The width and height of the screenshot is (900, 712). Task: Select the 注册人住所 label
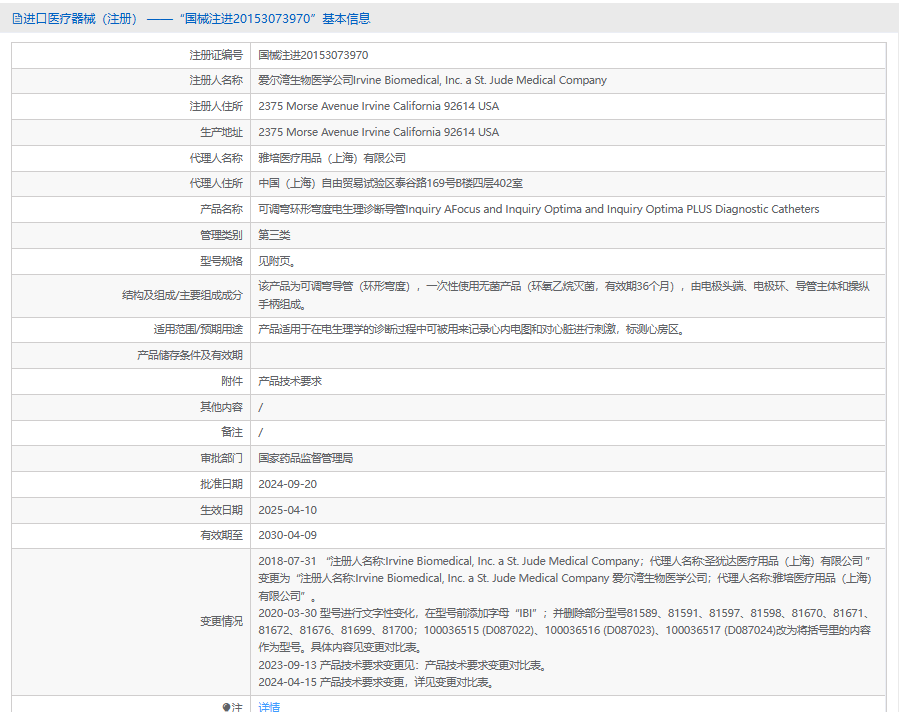coord(216,106)
